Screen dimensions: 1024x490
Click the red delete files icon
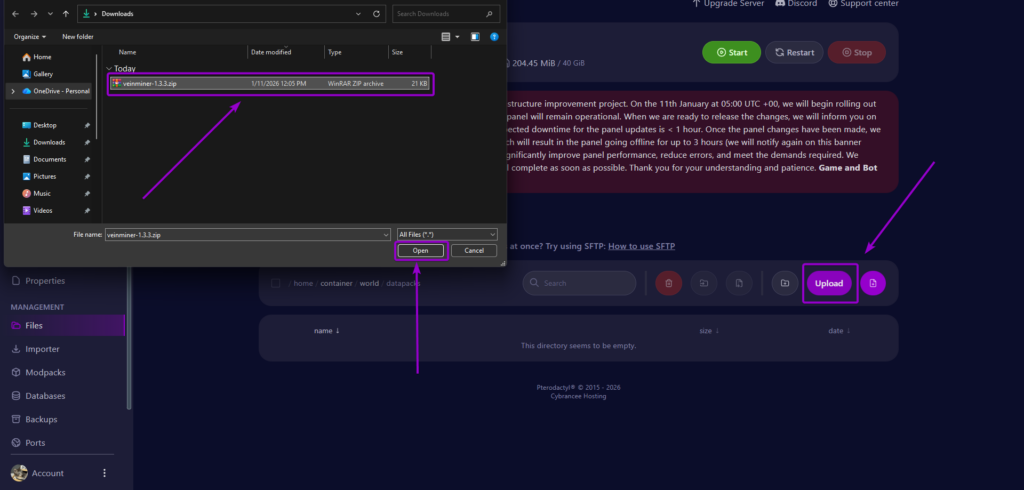tap(669, 283)
